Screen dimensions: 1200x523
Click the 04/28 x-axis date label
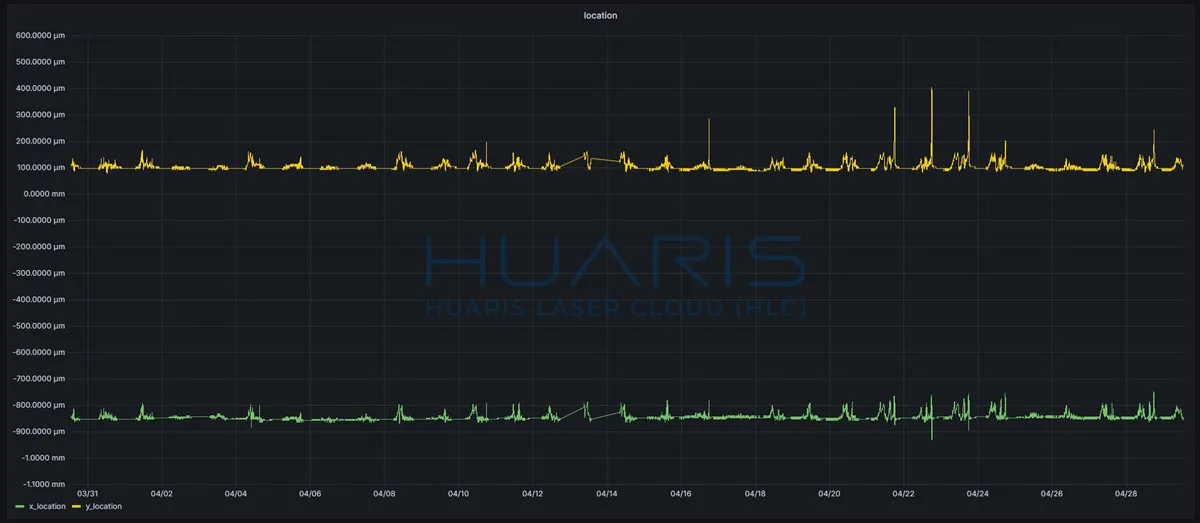1126,493
